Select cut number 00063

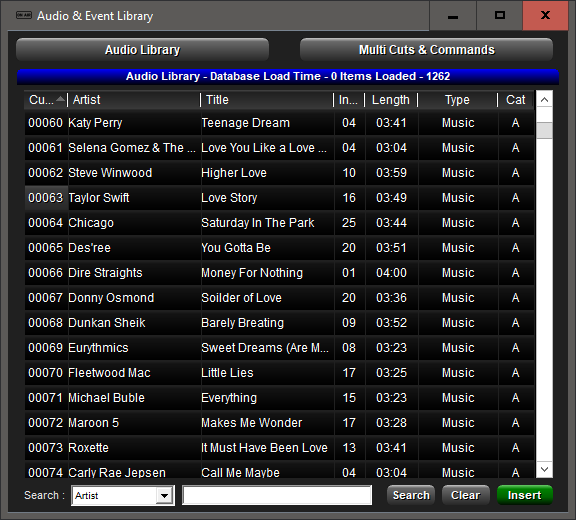click(x=46, y=198)
